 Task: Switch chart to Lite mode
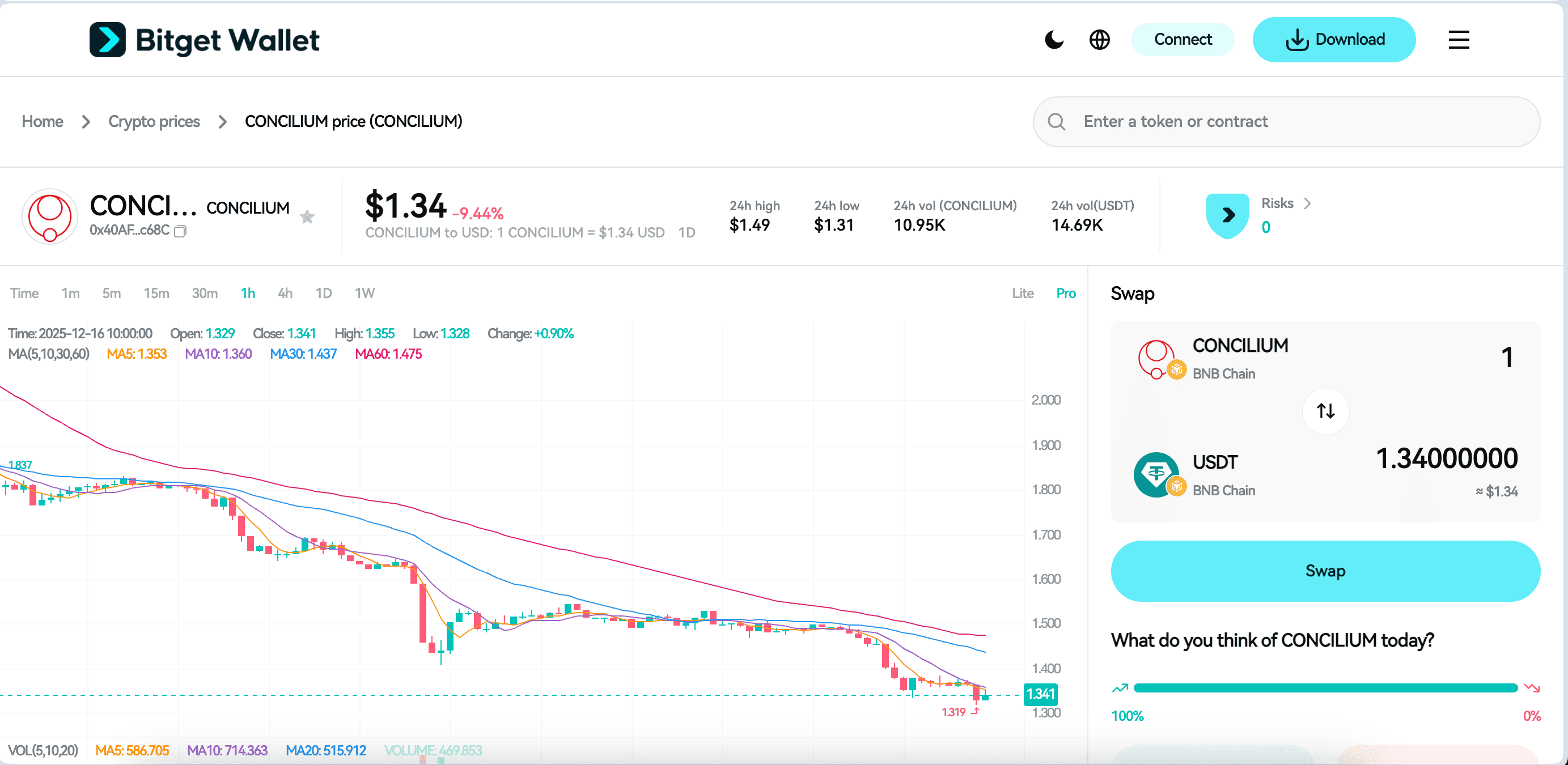1023,293
